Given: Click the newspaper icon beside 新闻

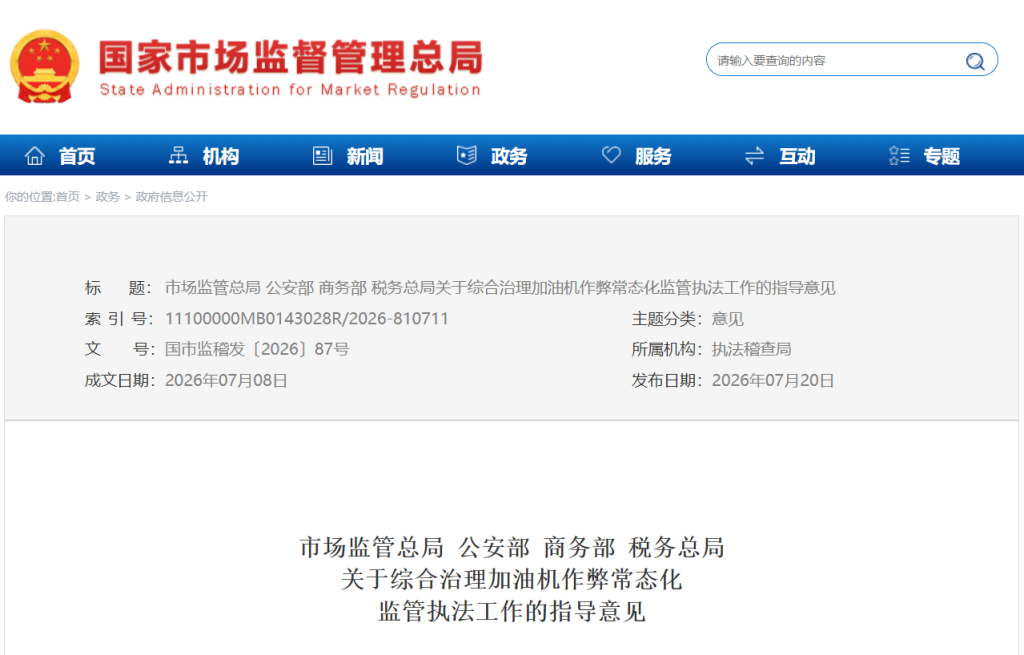Looking at the screenshot, I should (323, 155).
